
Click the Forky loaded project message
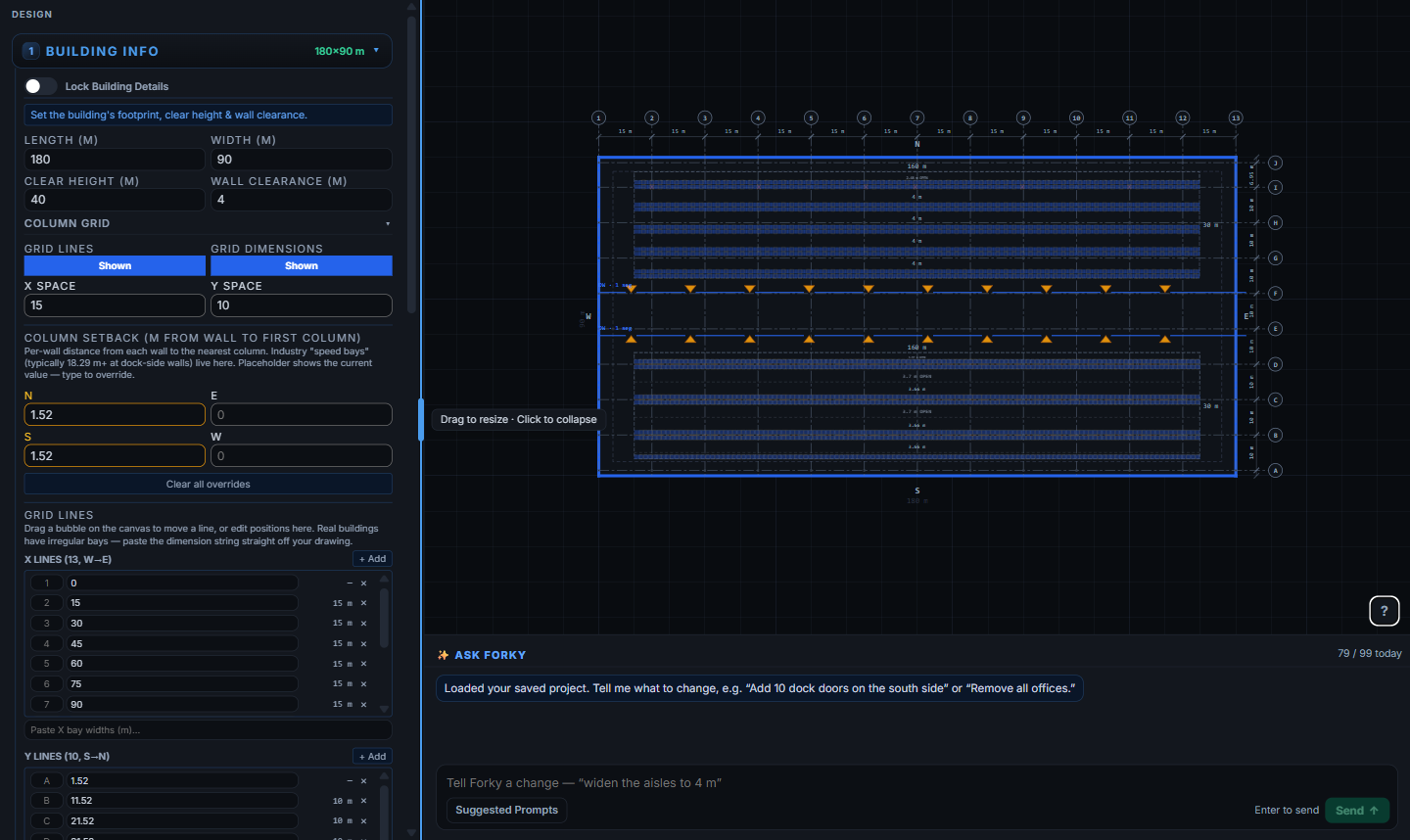pyautogui.click(x=760, y=688)
